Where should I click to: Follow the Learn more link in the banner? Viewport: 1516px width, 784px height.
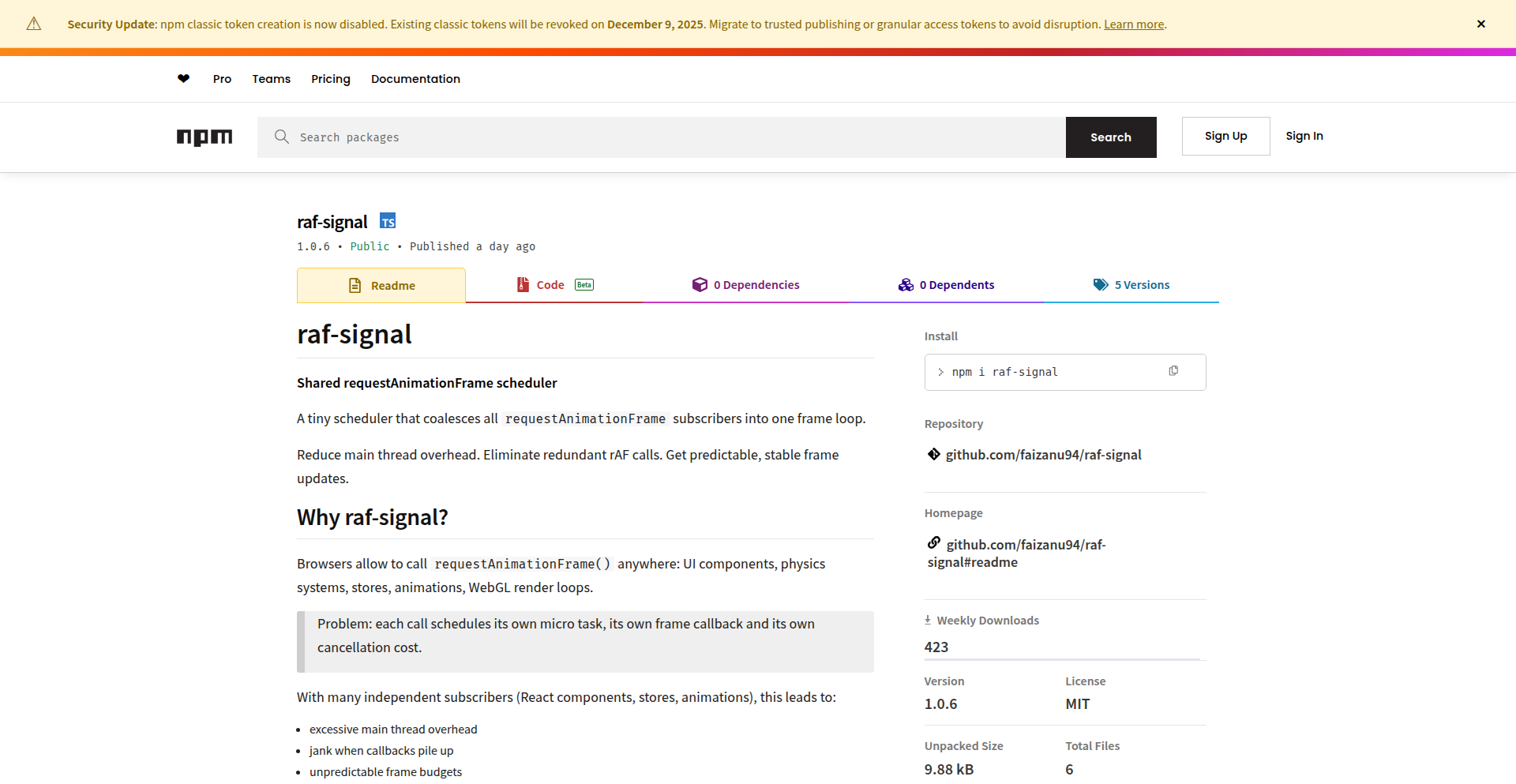coord(1134,24)
